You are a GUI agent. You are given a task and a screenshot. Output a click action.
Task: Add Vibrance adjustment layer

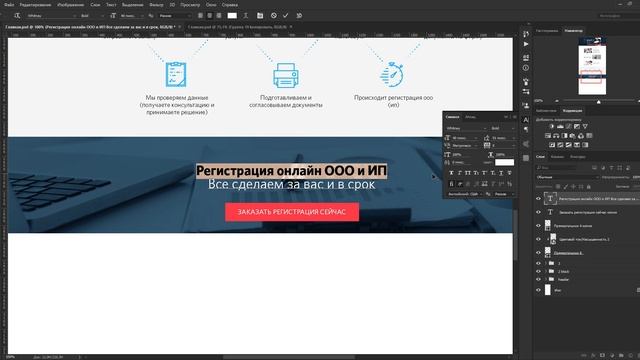click(x=585, y=127)
